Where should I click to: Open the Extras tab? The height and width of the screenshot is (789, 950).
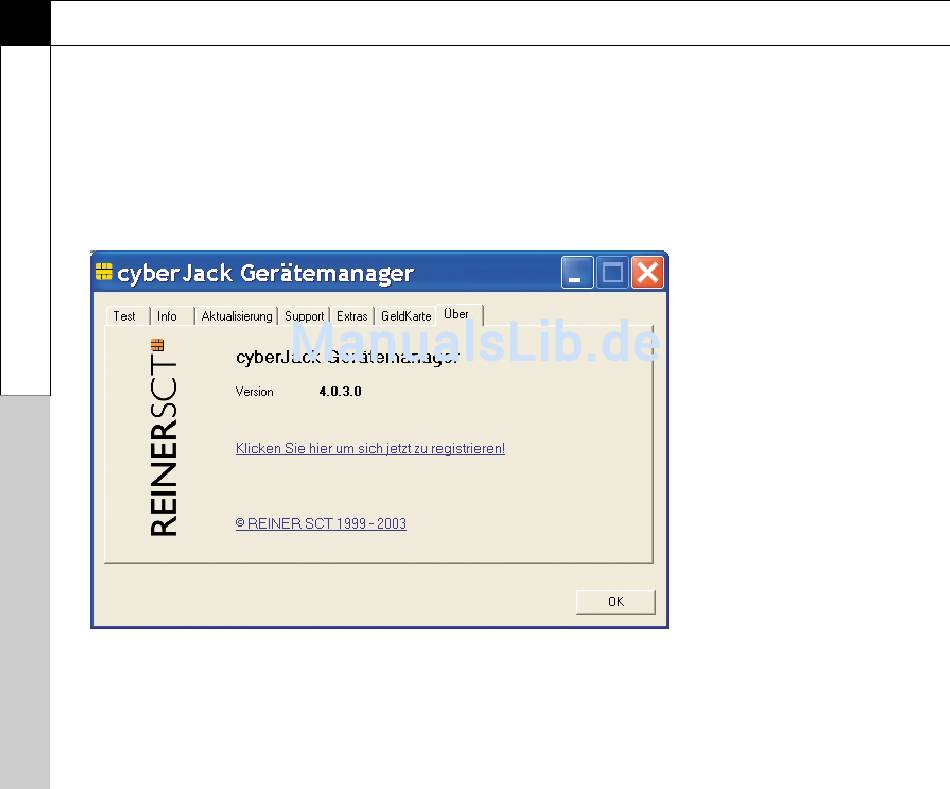(352, 316)
